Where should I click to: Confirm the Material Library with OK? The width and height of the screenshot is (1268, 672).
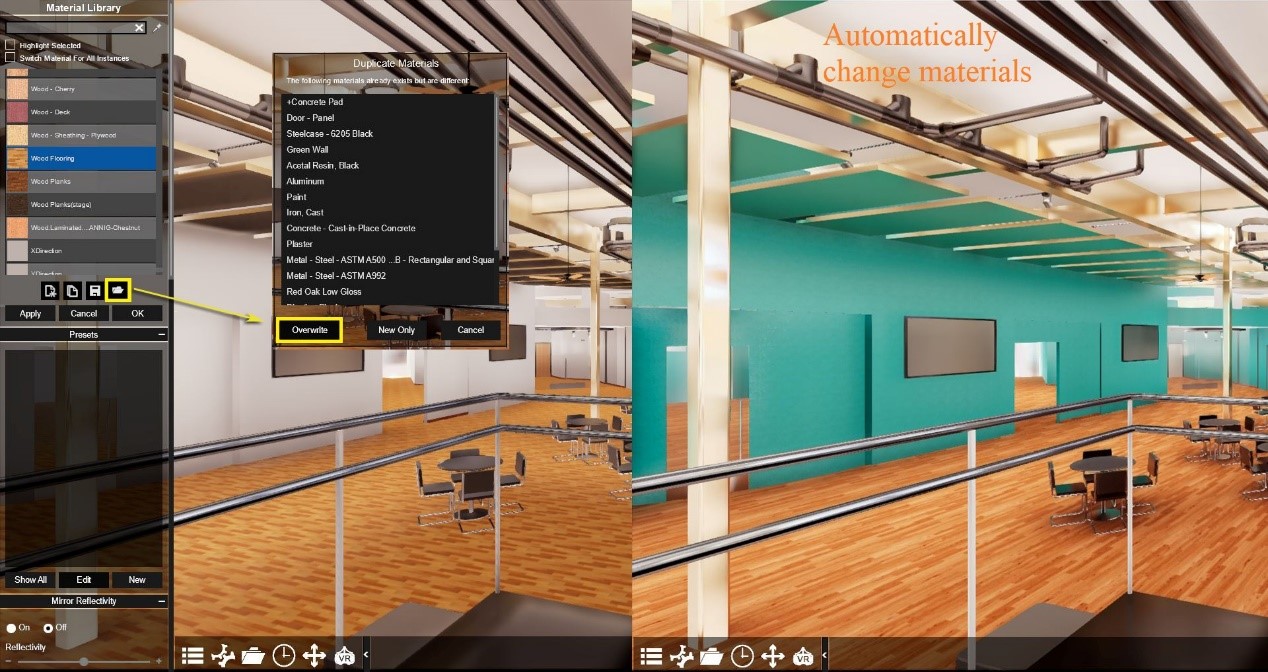[137, 313]
